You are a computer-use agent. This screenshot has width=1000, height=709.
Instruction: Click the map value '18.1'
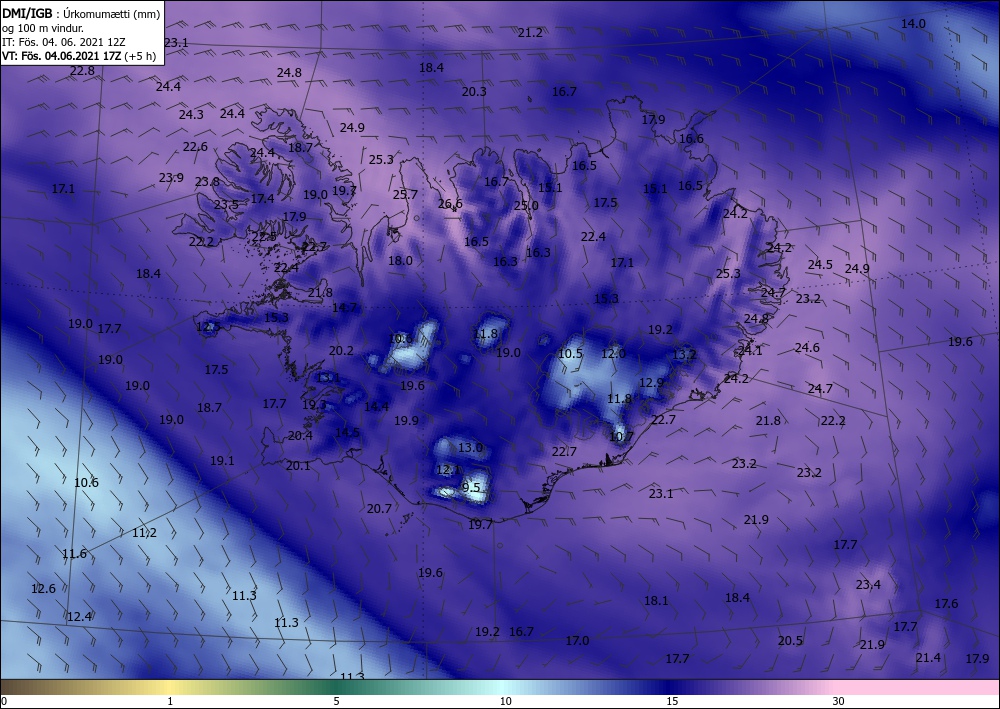tap(656, 601)
